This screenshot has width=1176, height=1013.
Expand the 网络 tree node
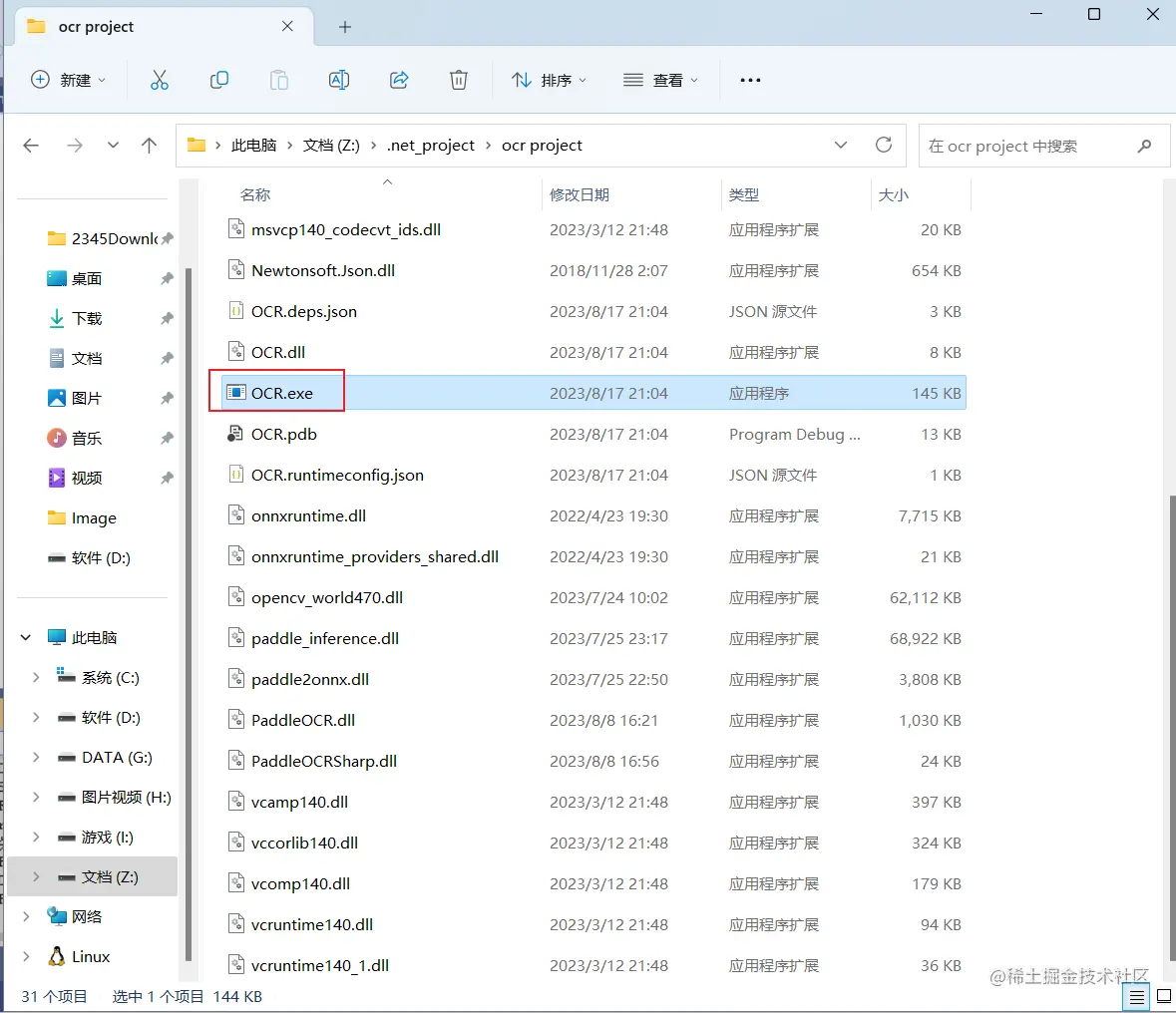click(26, 916)
